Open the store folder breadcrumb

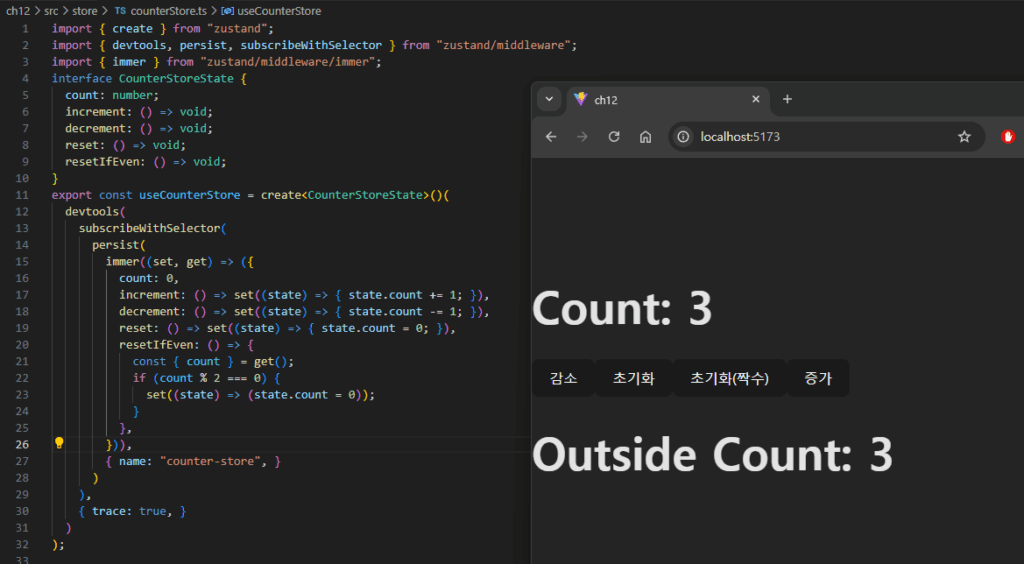point(85,10)
